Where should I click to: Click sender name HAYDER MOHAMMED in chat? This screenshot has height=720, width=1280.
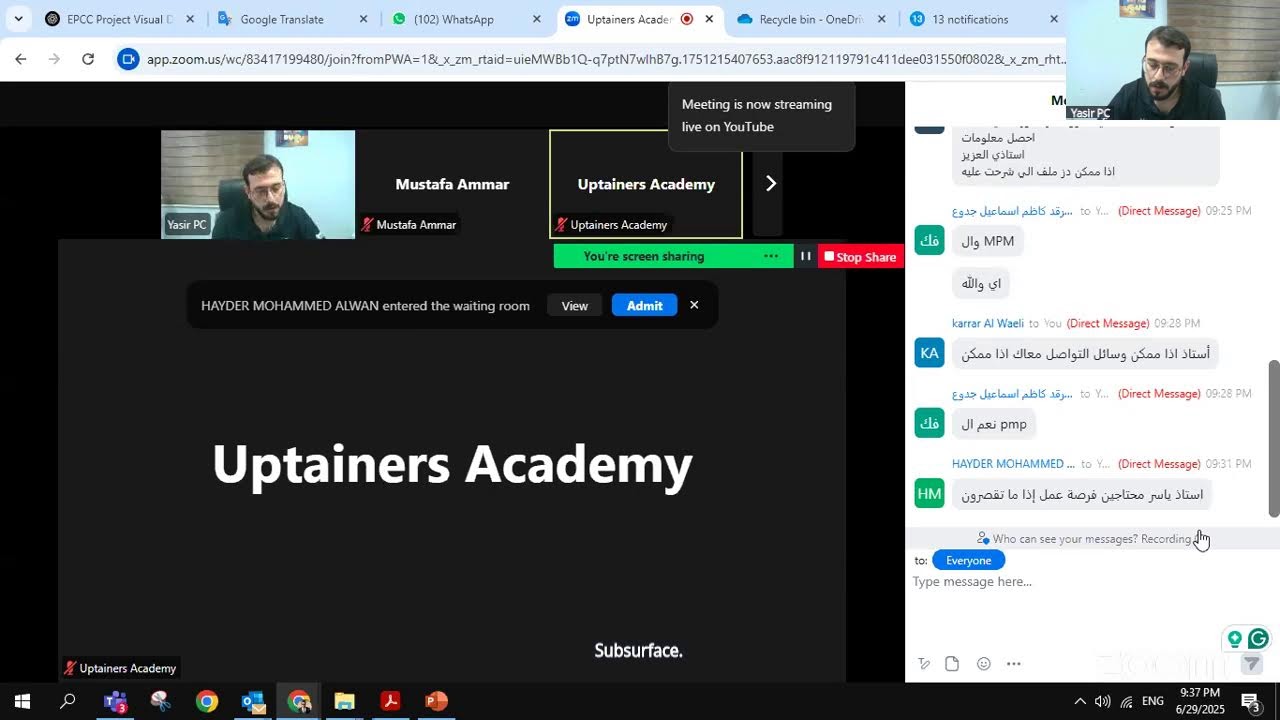pyautogui.click(x=1013, y=464)
